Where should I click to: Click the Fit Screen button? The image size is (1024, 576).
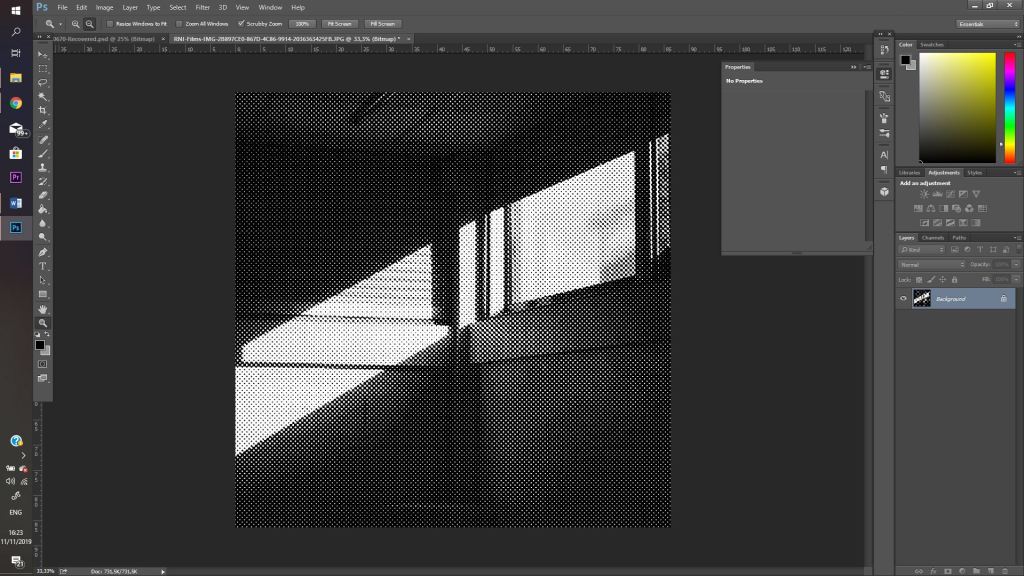[x=340, y=23]
